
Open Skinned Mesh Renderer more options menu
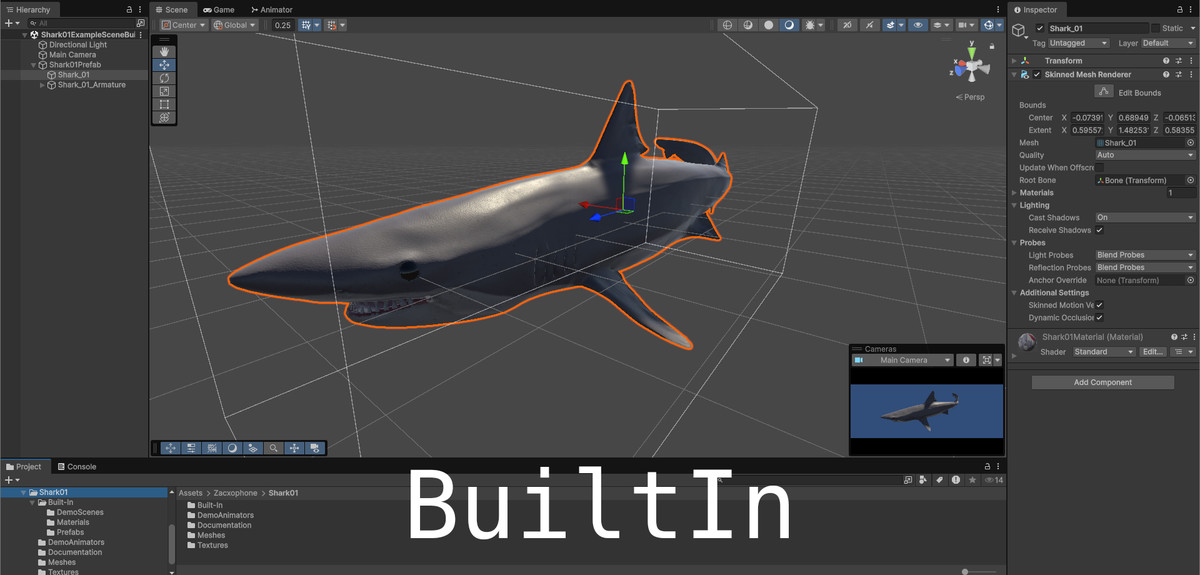point(1190,75)
